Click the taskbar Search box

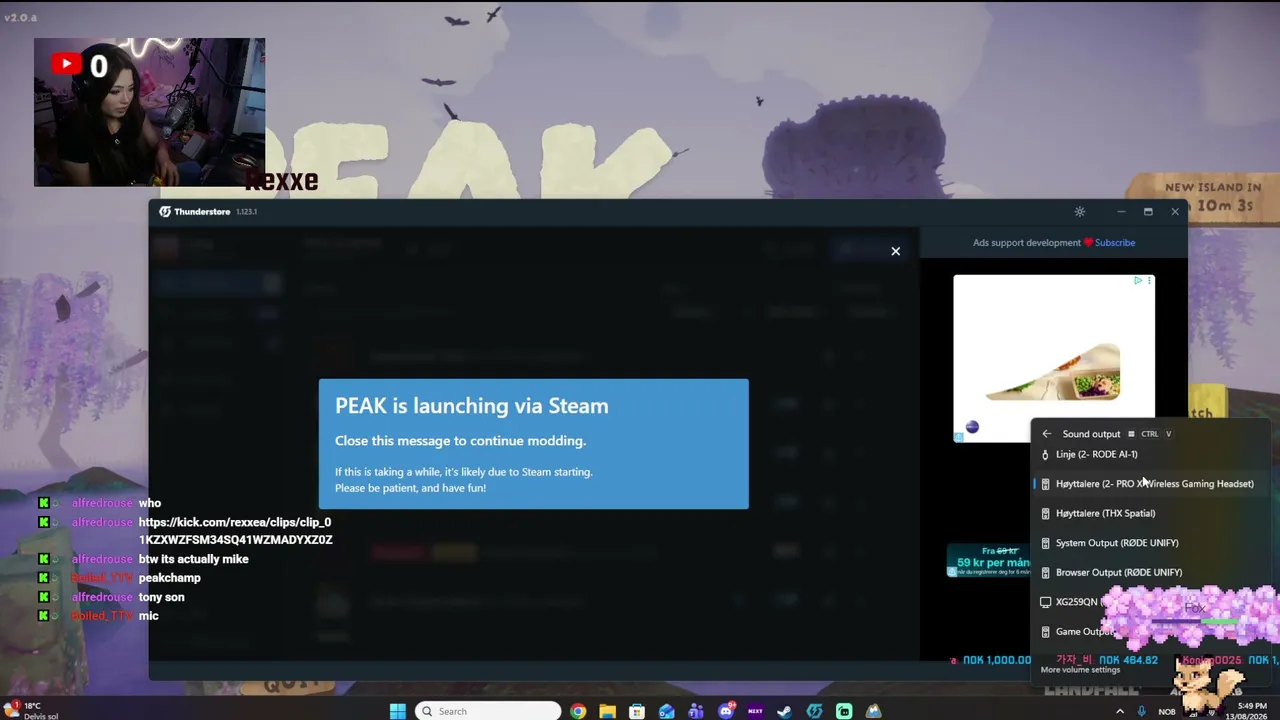click(488, 711)
